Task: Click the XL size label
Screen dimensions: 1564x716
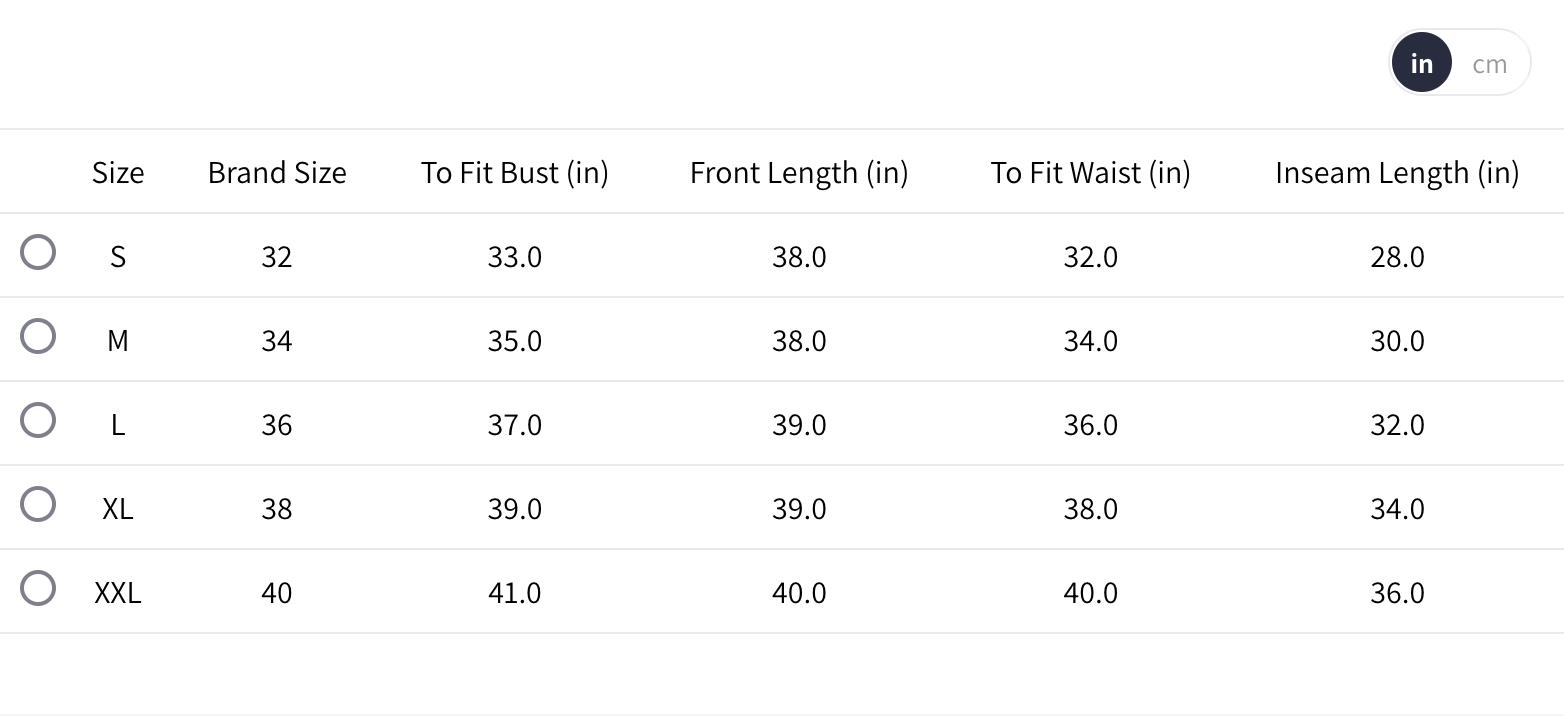Action: tap(118, 509)
